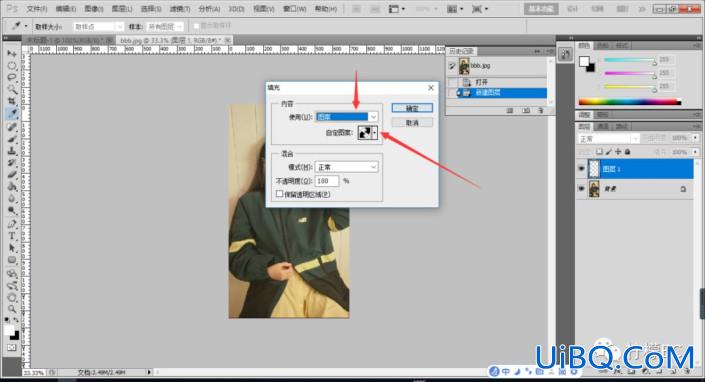
Task: Click the 不透明度 opacity input field
Action: click(x=327, y=181)
